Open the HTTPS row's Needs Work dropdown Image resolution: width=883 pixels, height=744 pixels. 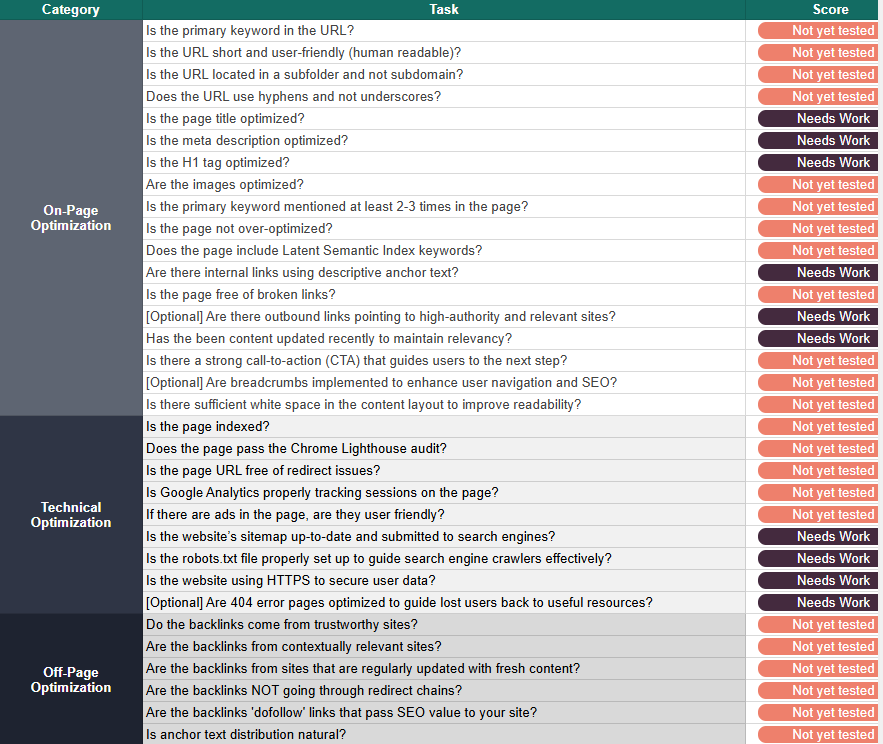tap(817, 581)
